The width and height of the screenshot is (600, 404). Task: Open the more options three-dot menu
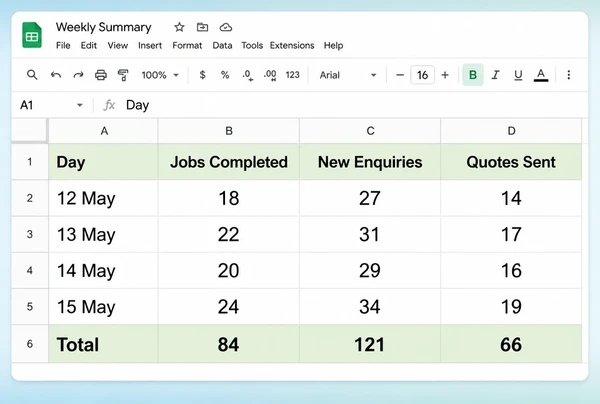point(569,75)
